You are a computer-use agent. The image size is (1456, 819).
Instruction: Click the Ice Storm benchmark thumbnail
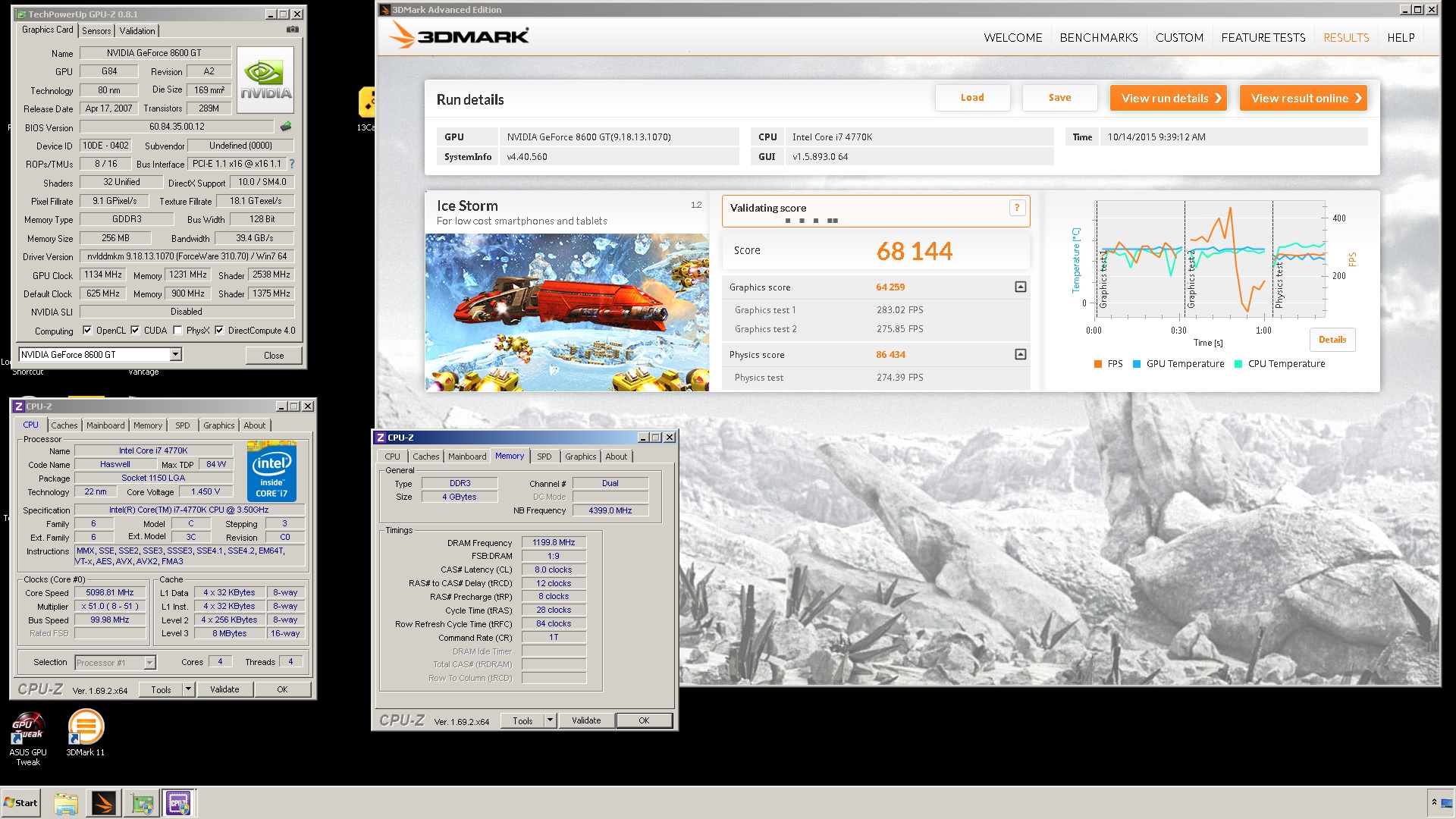(567, 312)
